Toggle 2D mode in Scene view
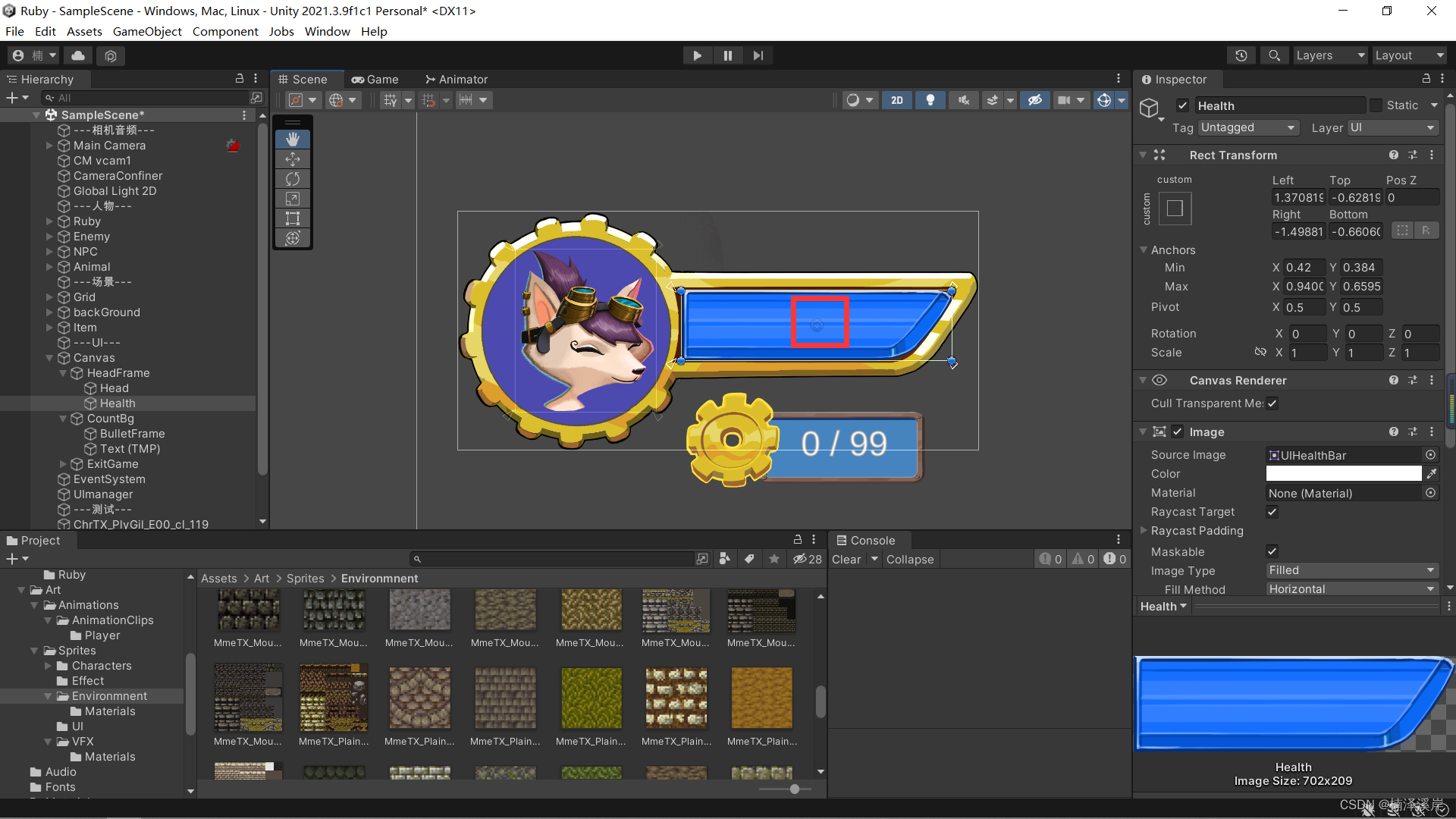The image size is (1456, 819). 897,100
